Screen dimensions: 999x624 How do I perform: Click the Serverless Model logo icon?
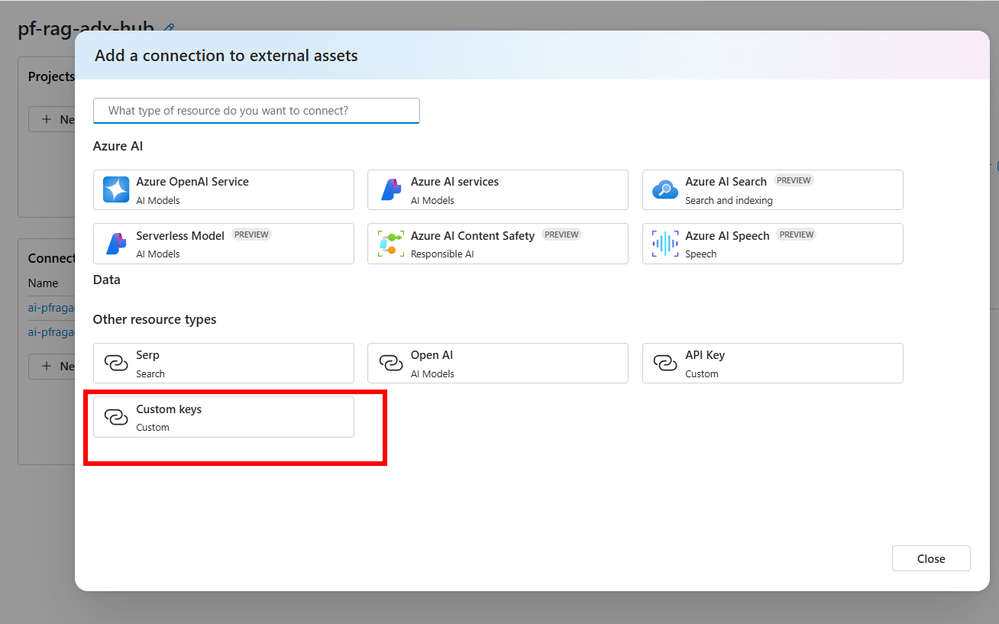tap(116, 243)
